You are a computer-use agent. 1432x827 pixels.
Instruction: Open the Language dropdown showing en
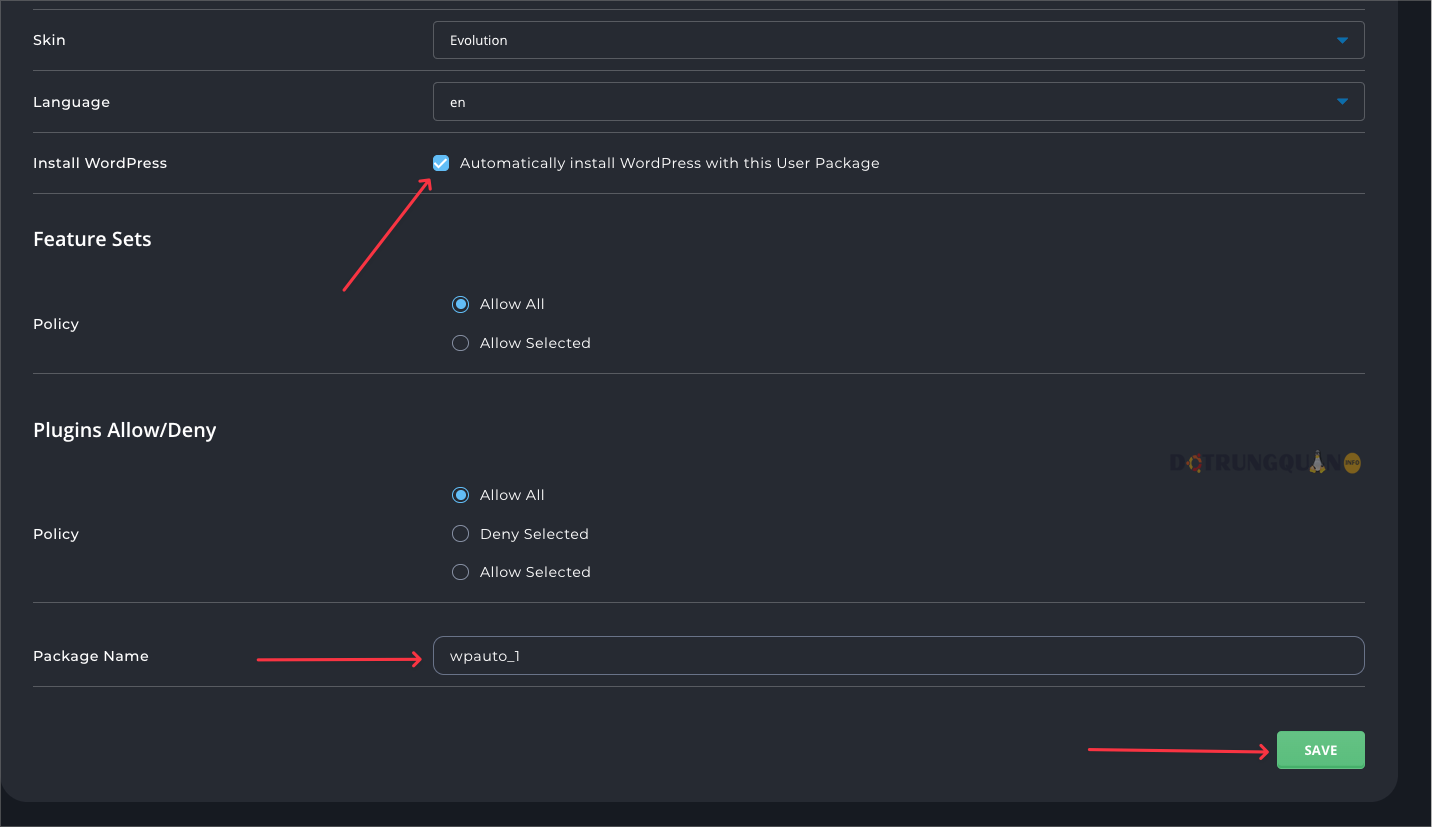point(898,102)
